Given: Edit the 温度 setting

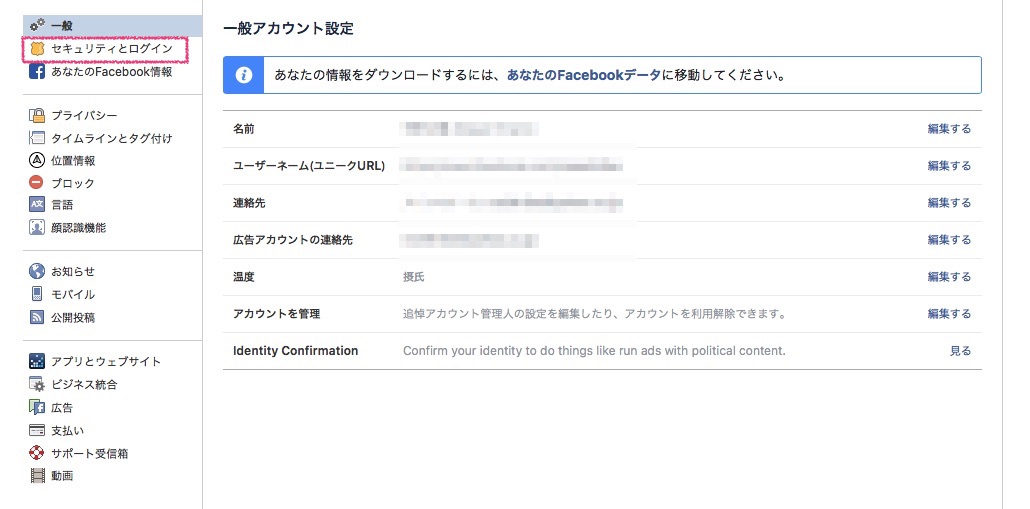Looking at the screenshot, I should point(949,277).
